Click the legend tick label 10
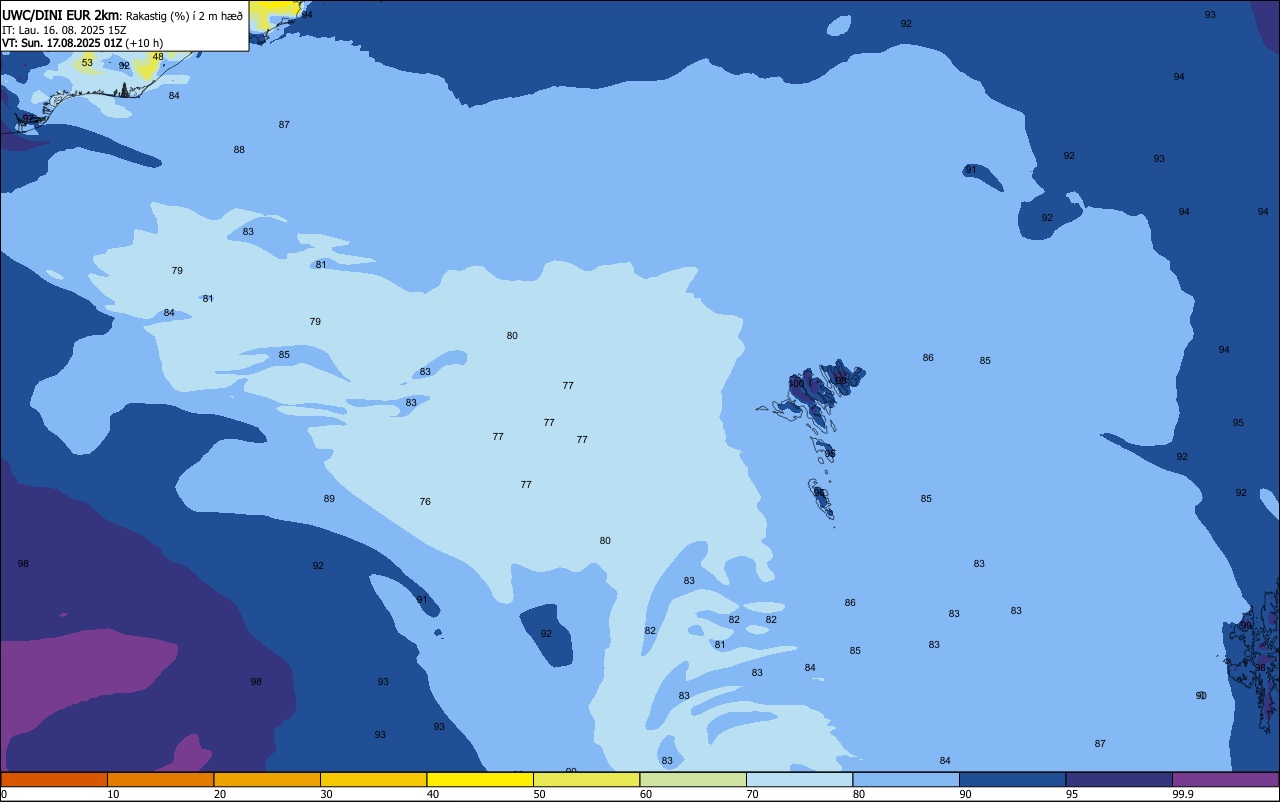The width and height of the screenshot is (1280, 802). coord(113,794)
